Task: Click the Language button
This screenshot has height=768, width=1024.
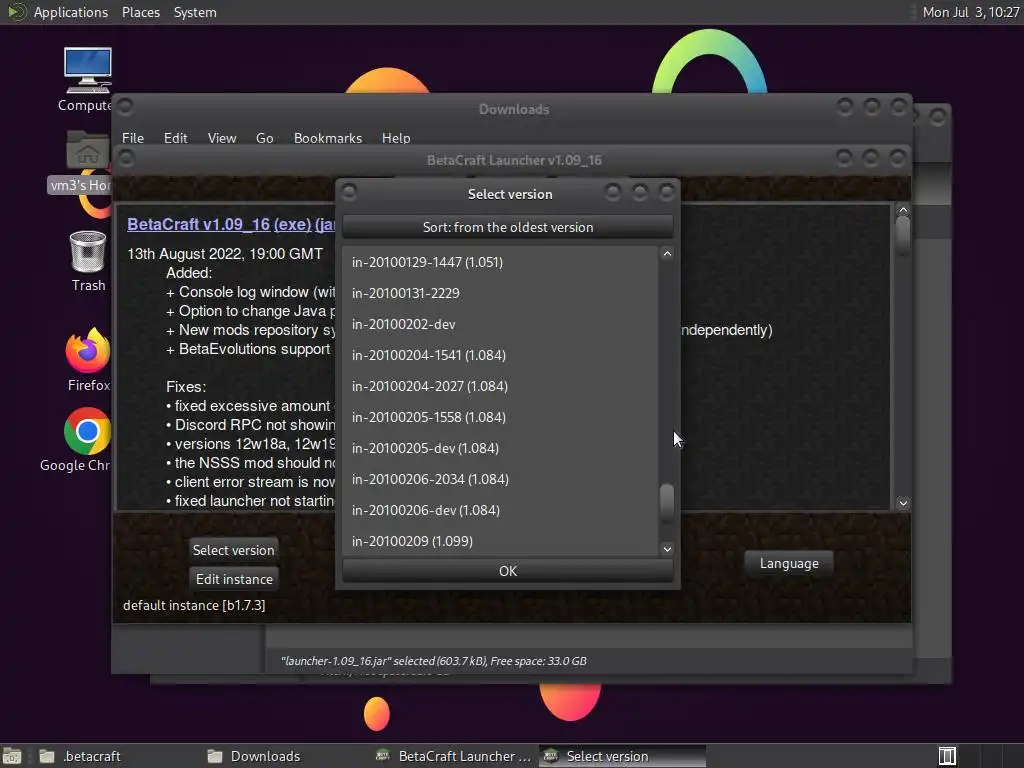Action: pyautogui.click(x=789, y=563)
